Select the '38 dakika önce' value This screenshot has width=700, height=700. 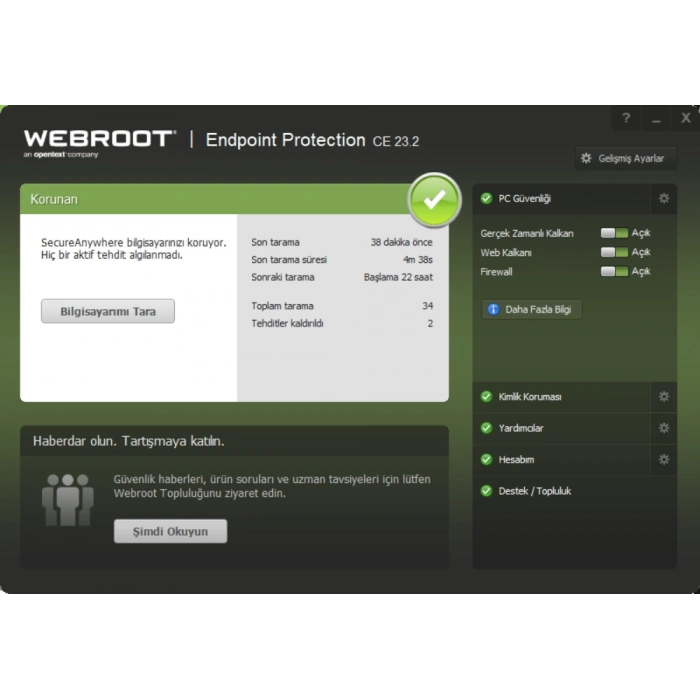(x=401, y=242)
